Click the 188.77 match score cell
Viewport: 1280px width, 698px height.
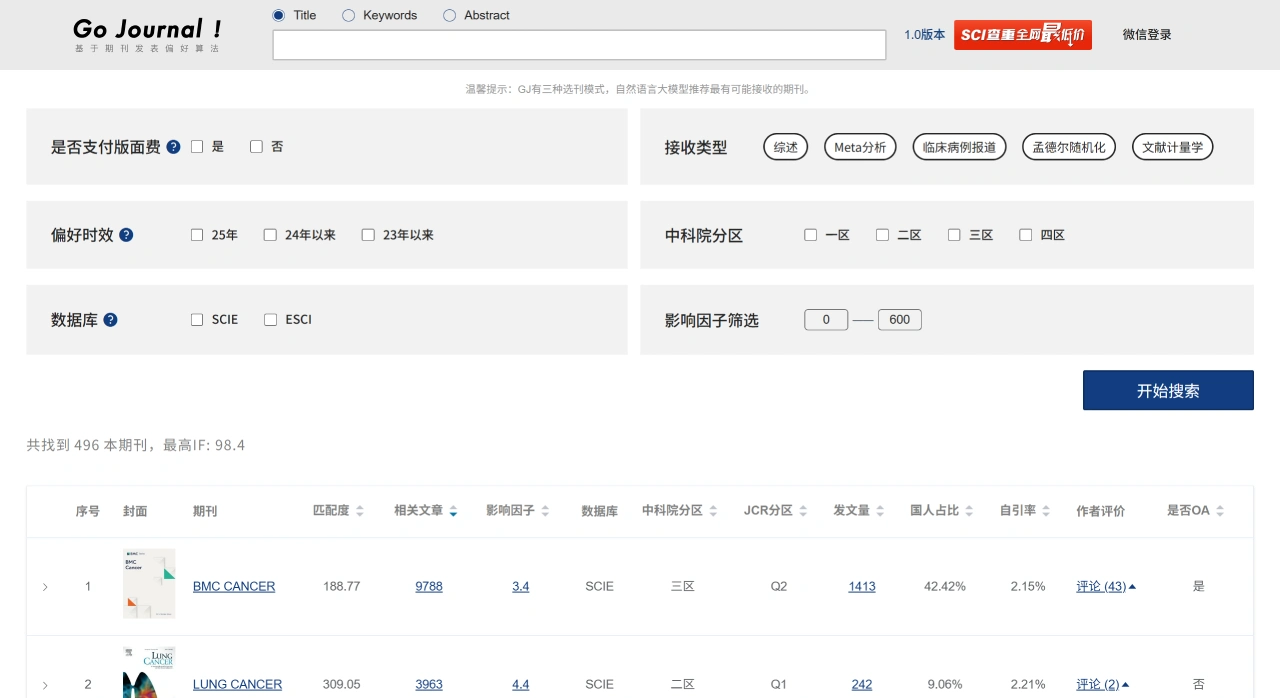(341, 587)
